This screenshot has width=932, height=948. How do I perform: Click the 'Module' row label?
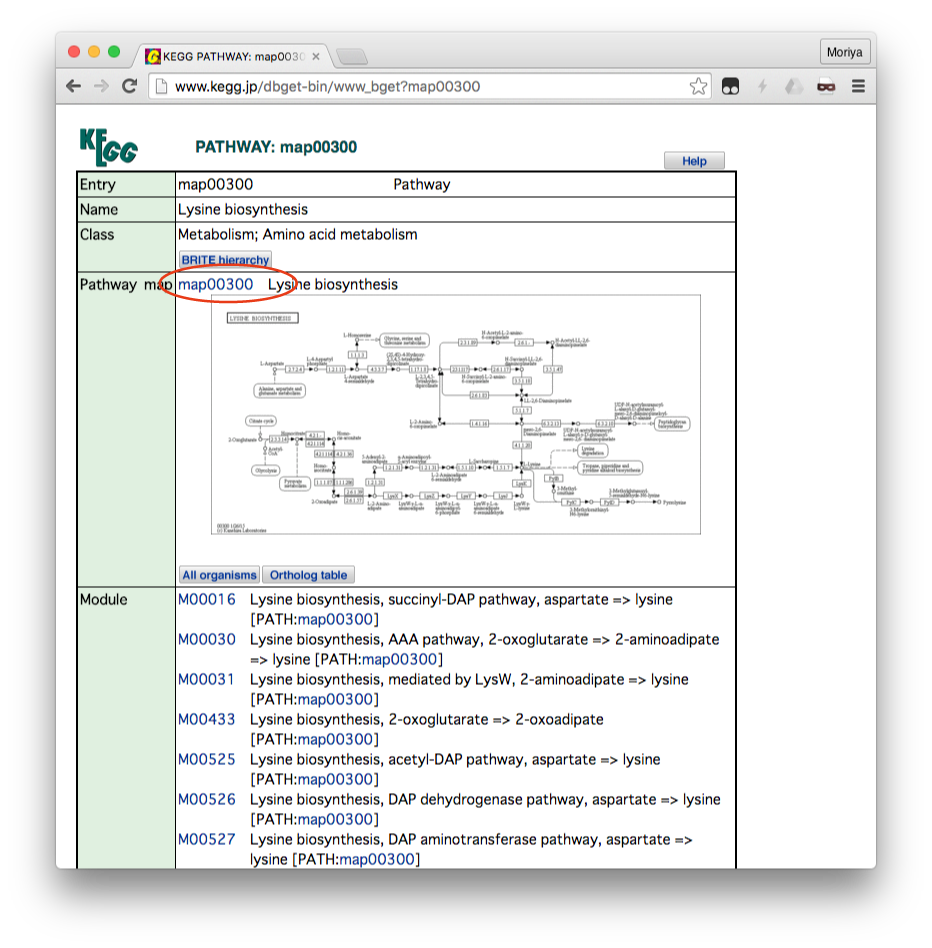click(x=103, y=600)
